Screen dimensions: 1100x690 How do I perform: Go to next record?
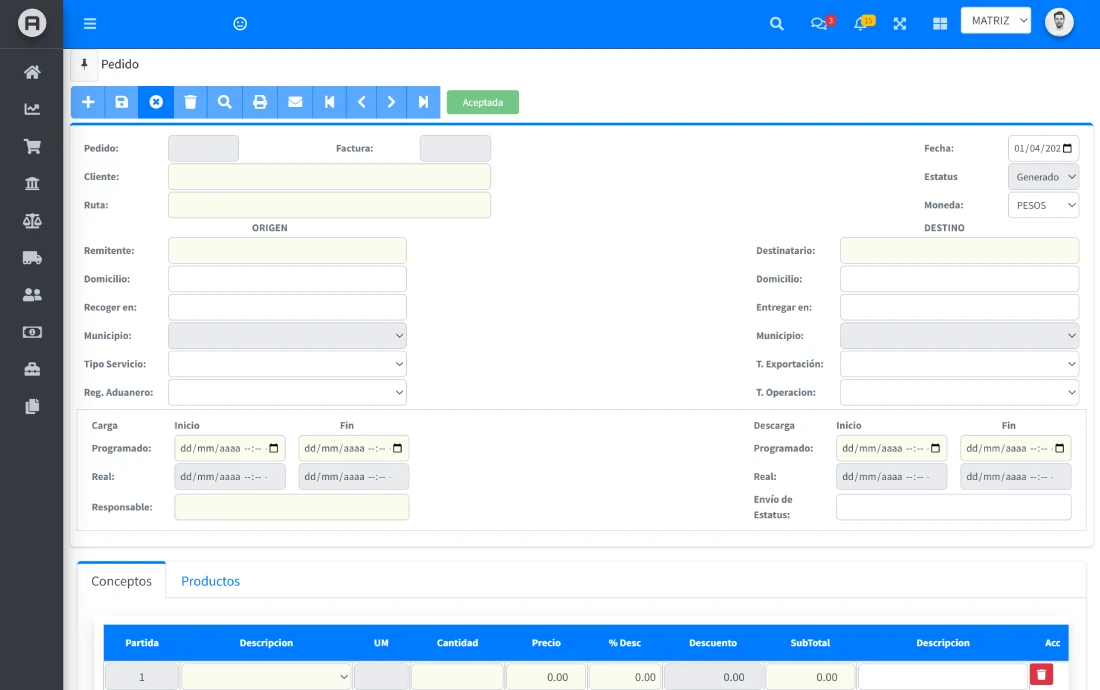[x=391, y=102]
